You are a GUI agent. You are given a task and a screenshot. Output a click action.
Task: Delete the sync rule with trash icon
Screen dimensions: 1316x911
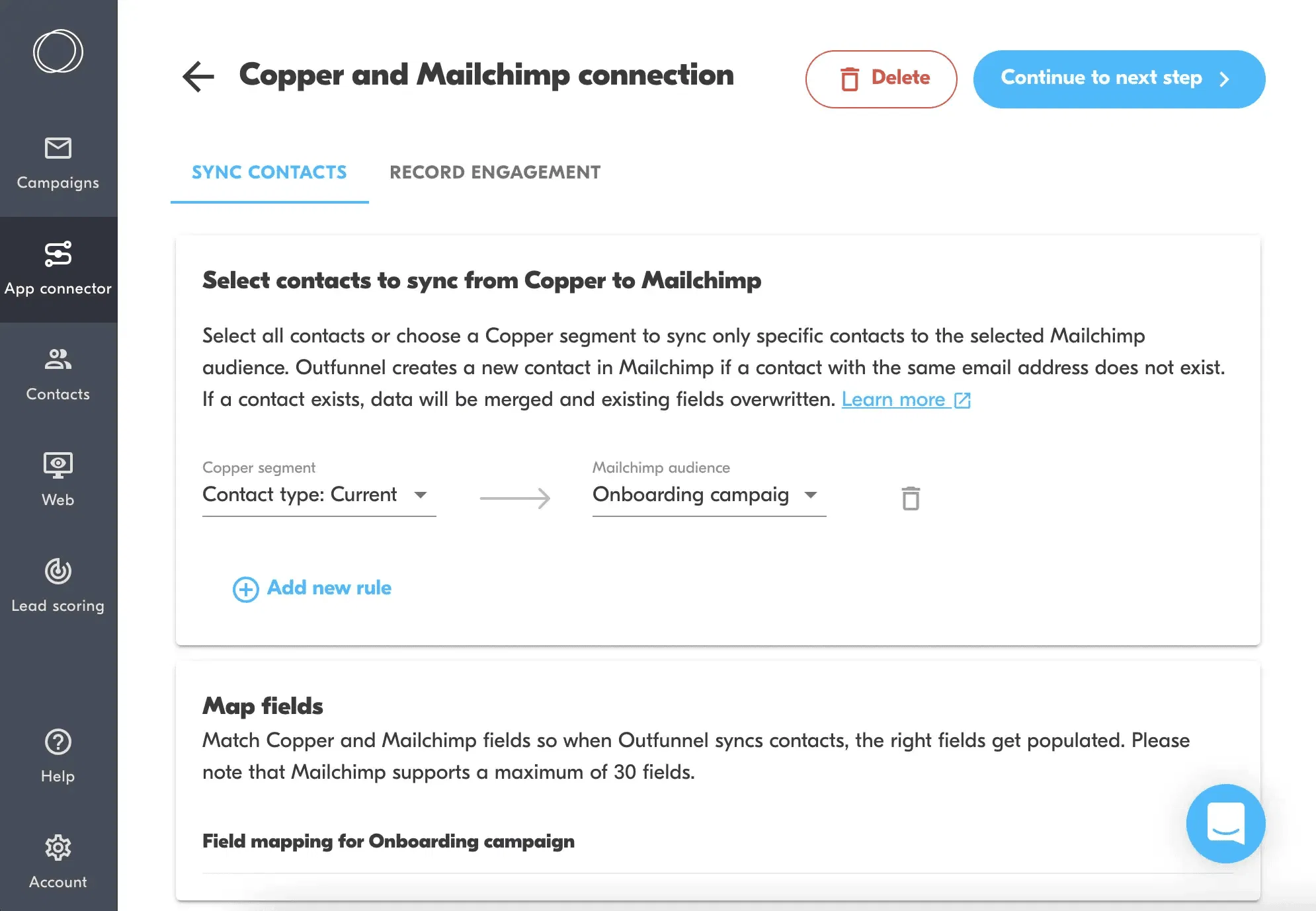(x=911, y=498)
